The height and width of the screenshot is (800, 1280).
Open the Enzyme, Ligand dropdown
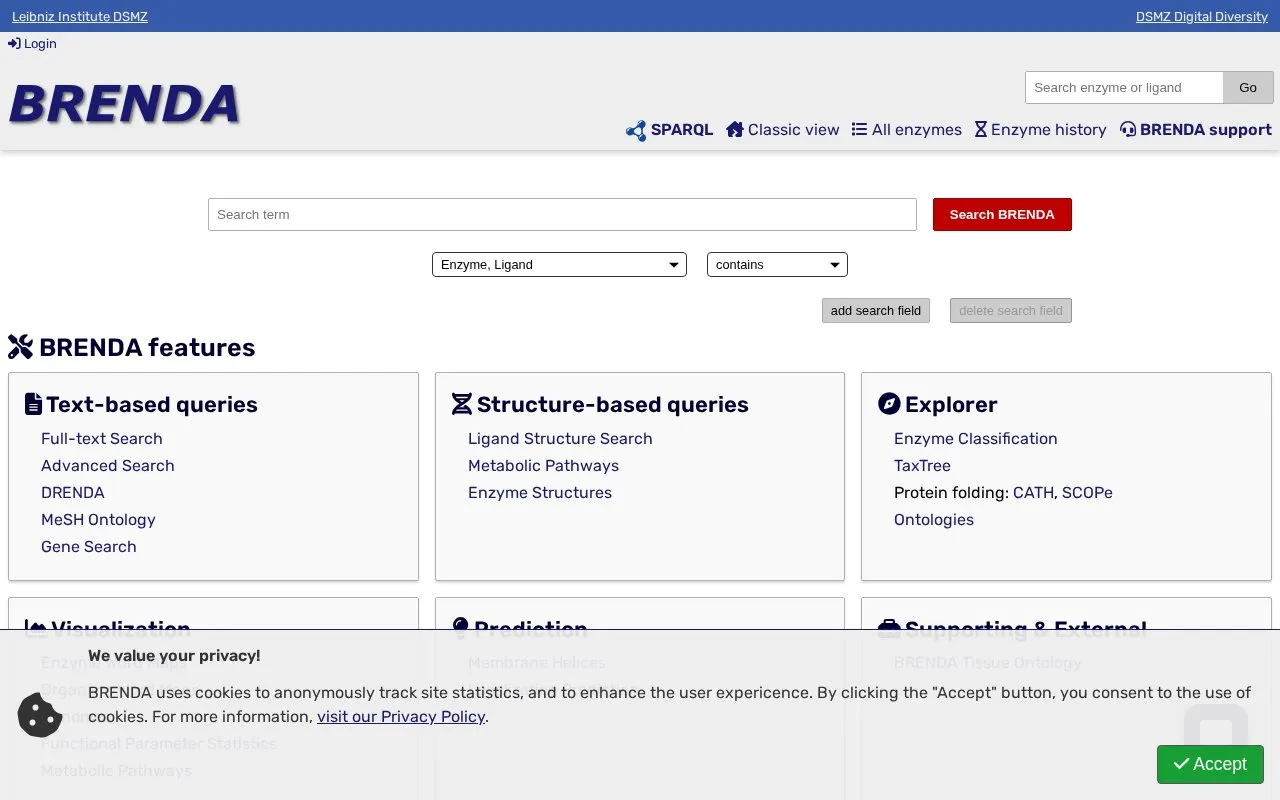559,265
